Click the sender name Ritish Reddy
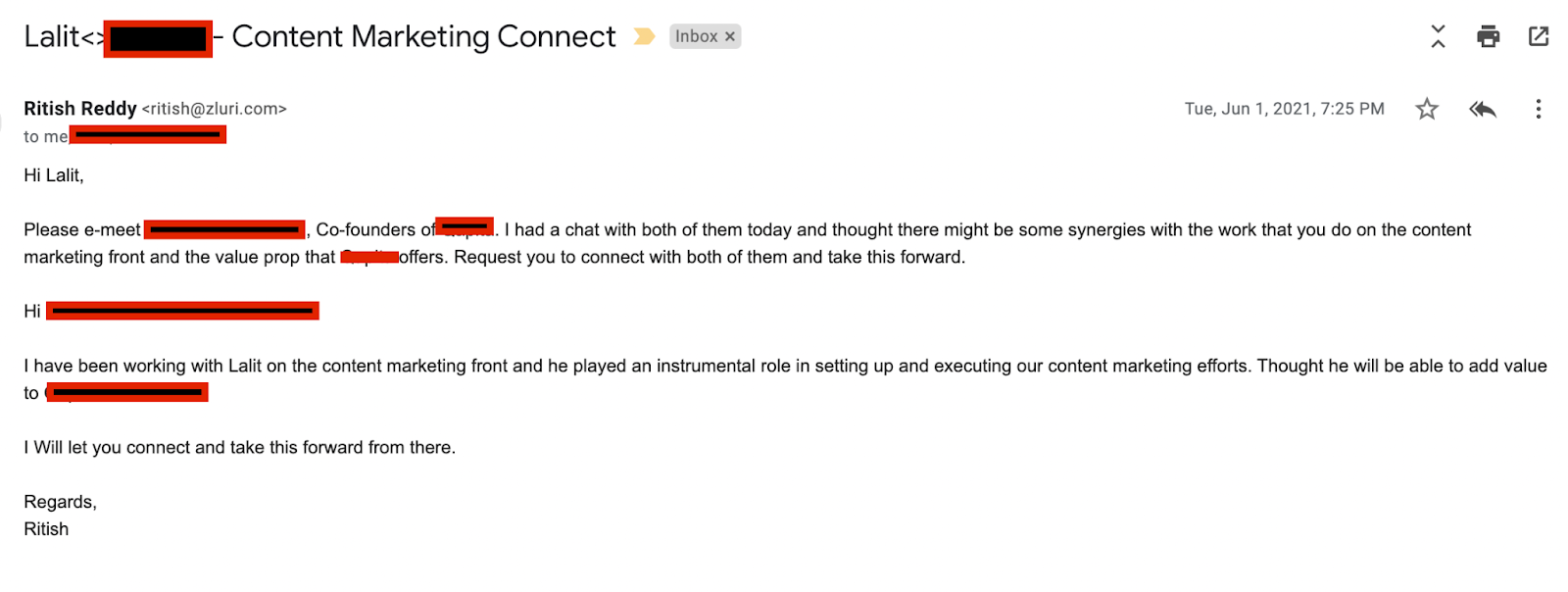The height and width of the screenshot is (592, 1568). click(x=80, y=109)
